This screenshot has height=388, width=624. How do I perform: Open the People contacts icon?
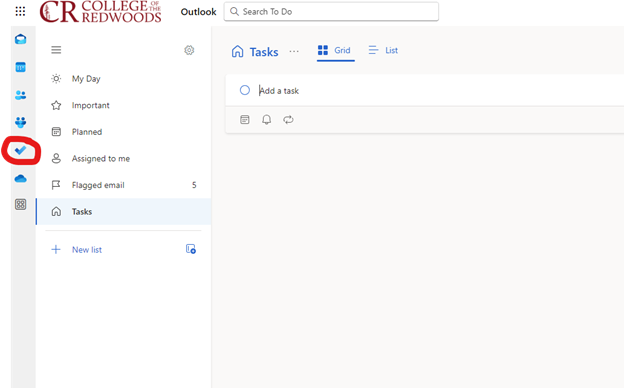tap(21, 95)
